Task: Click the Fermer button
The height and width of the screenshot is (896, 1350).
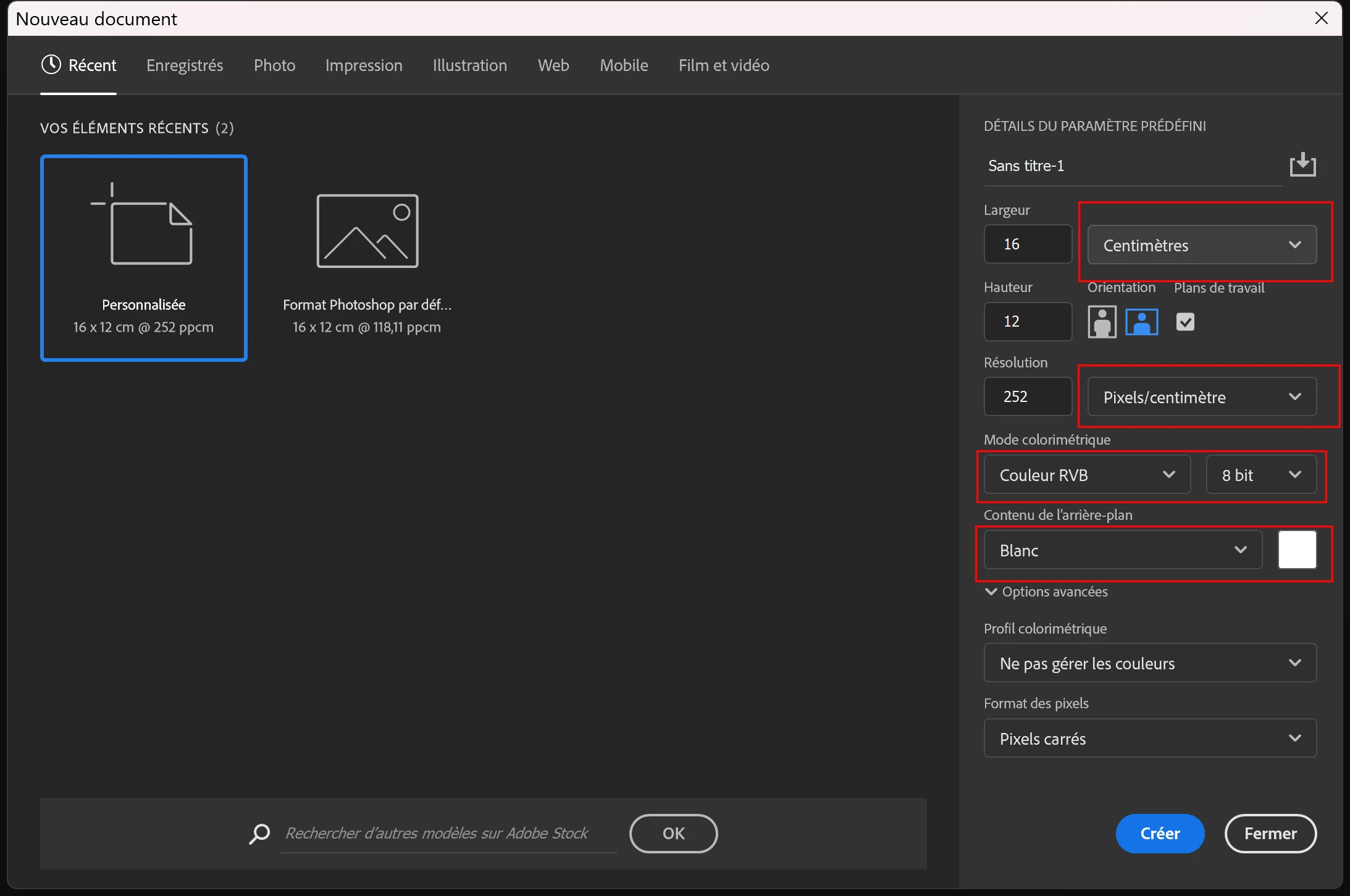Action: point(1270,834)
